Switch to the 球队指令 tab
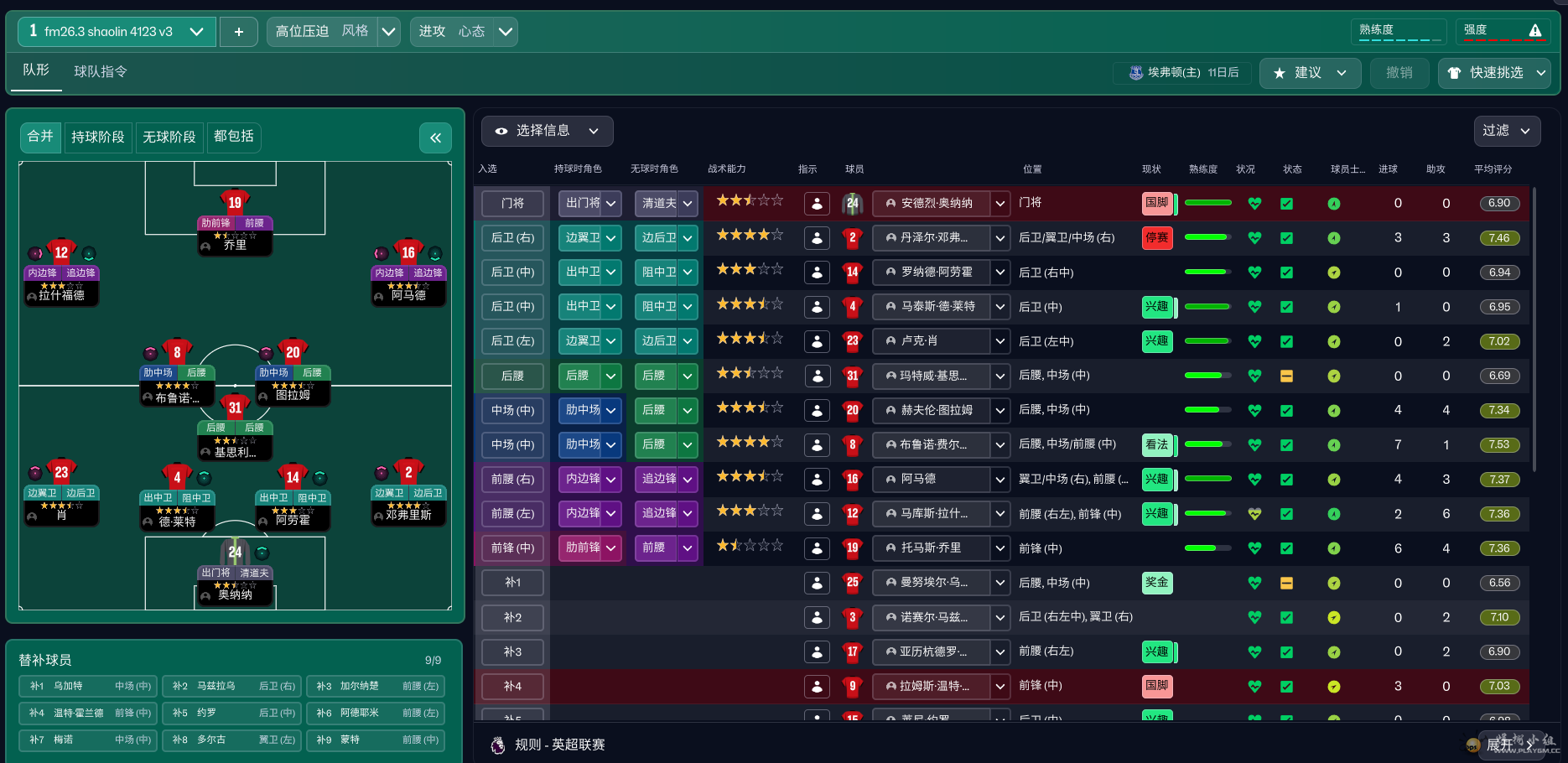 101,72
